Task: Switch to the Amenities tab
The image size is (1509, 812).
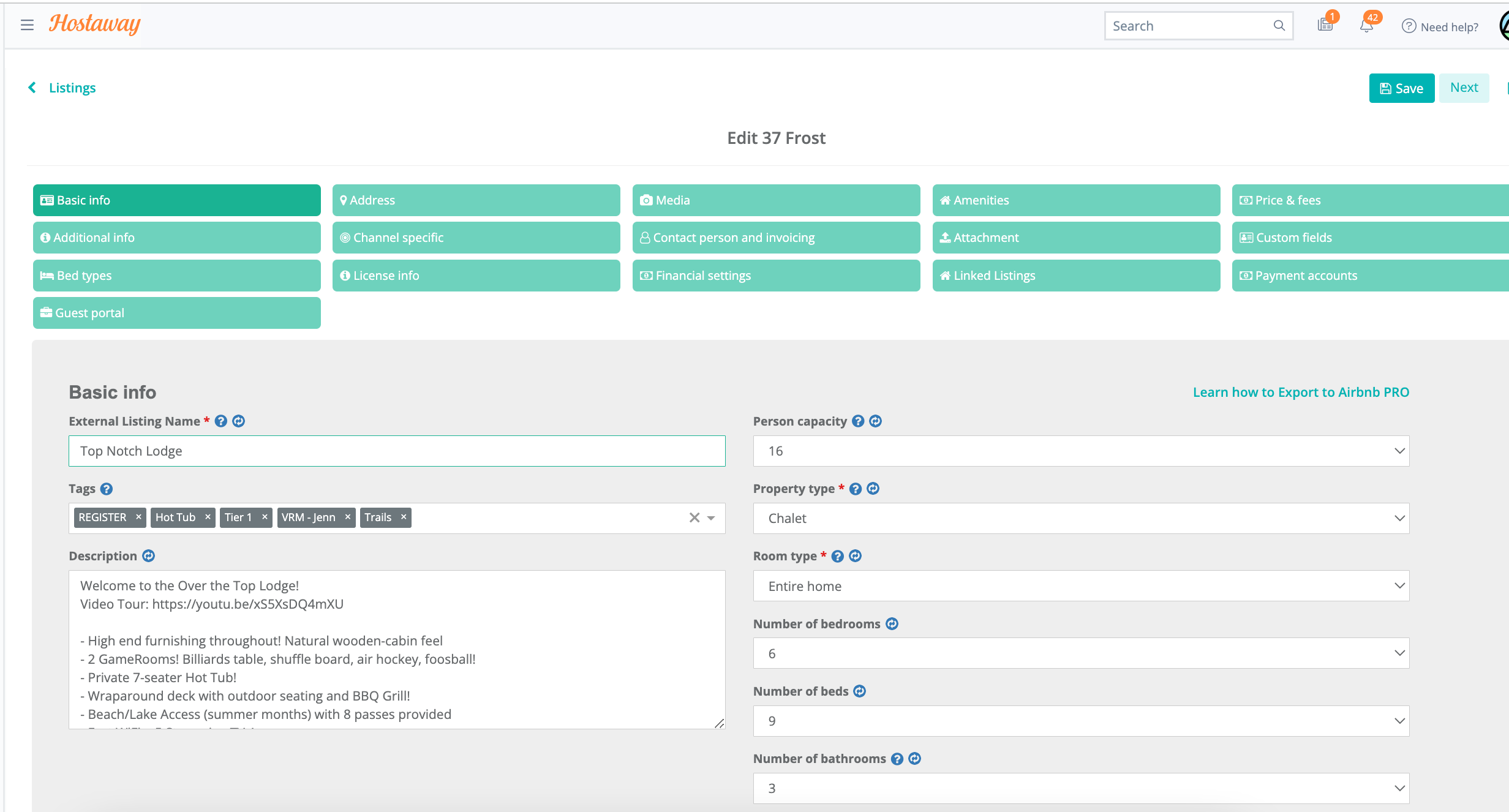Action: tap(1076, 200)
